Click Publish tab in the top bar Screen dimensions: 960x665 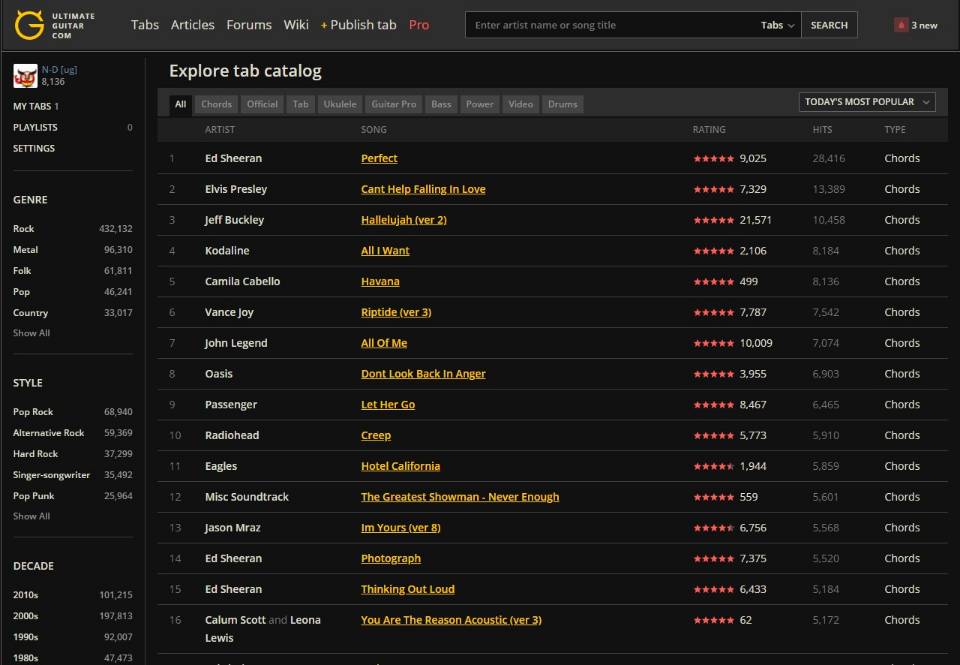pos(364,25)
